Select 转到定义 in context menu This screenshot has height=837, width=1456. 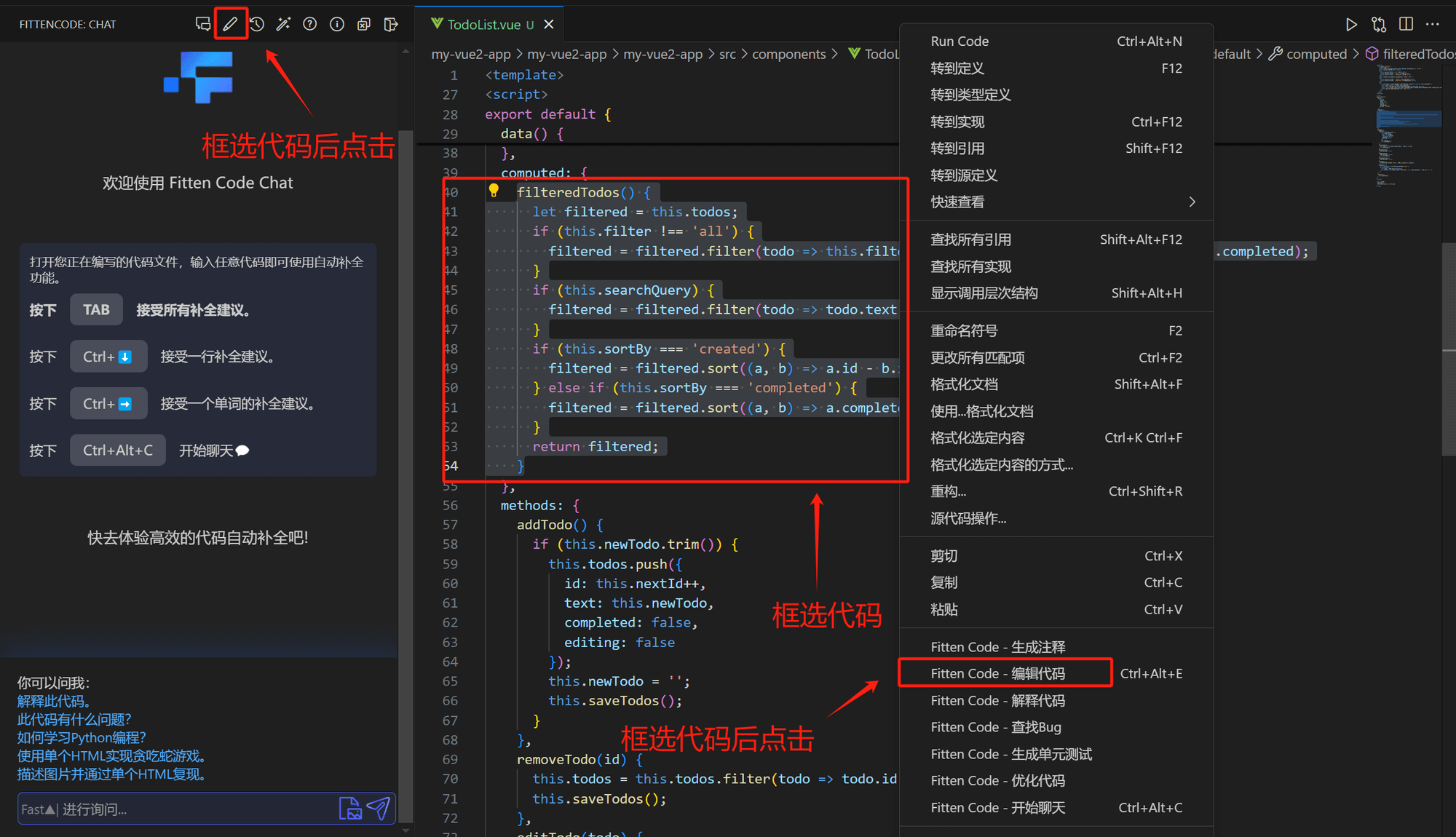pos(1056,68)
